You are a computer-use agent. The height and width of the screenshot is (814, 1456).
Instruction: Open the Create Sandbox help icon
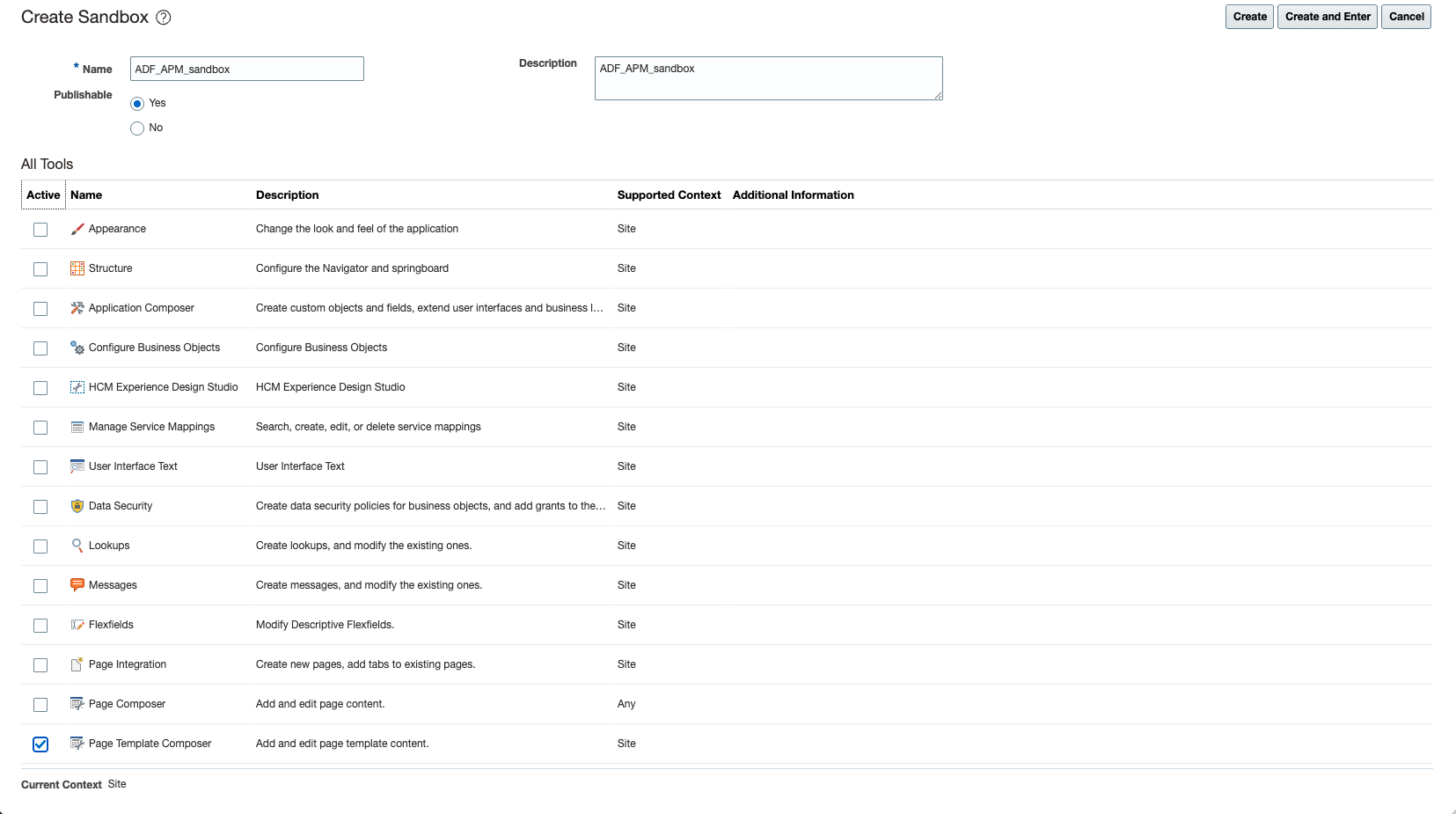click(x=163, y=17)
